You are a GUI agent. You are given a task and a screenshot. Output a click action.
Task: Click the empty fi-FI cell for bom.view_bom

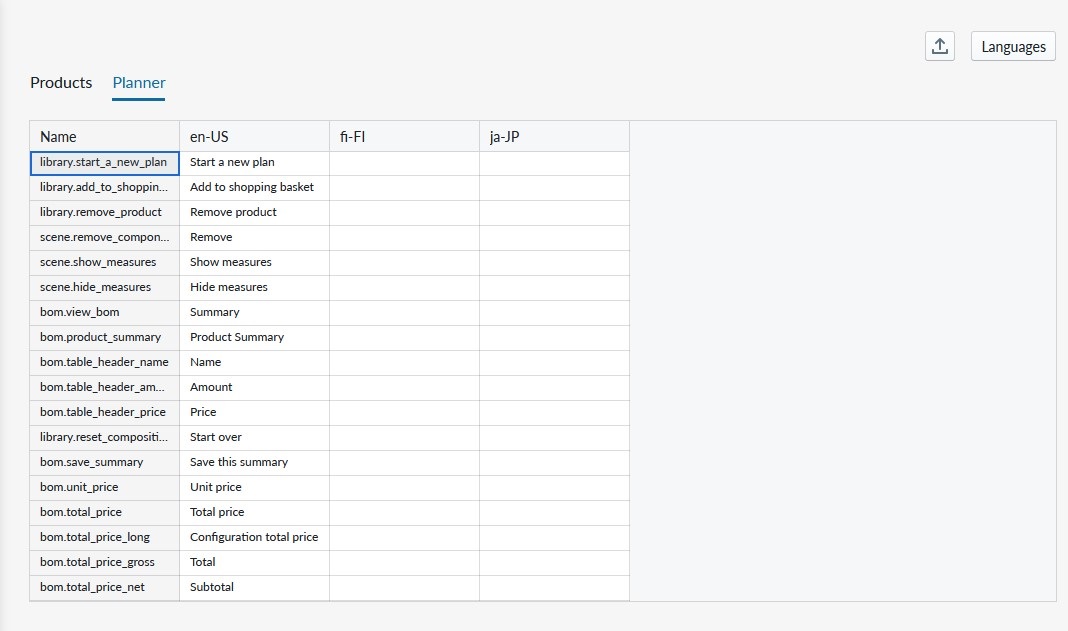pyautogui.click(x=405, y=313)
